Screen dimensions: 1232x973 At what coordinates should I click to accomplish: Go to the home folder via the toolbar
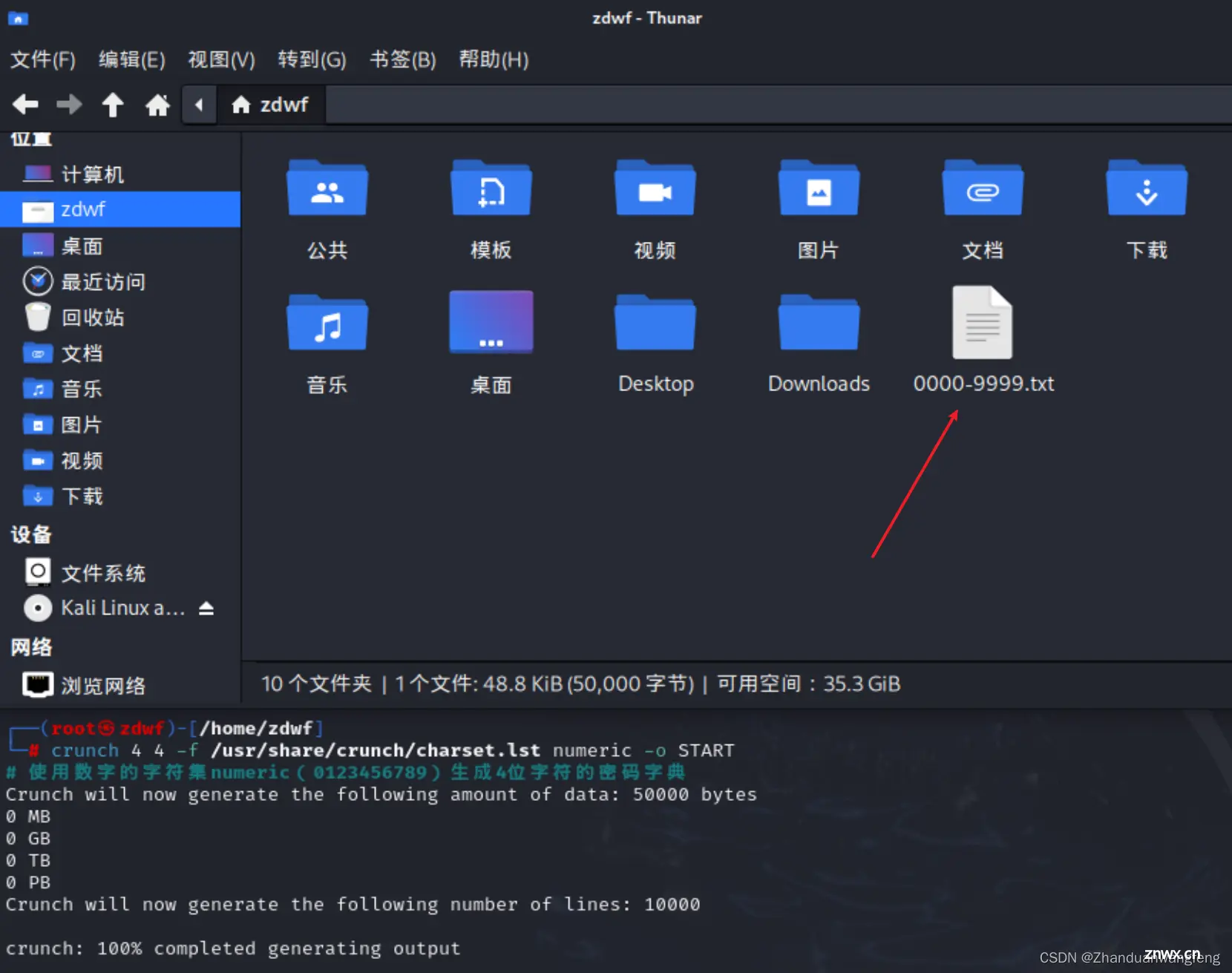(157, 105)
